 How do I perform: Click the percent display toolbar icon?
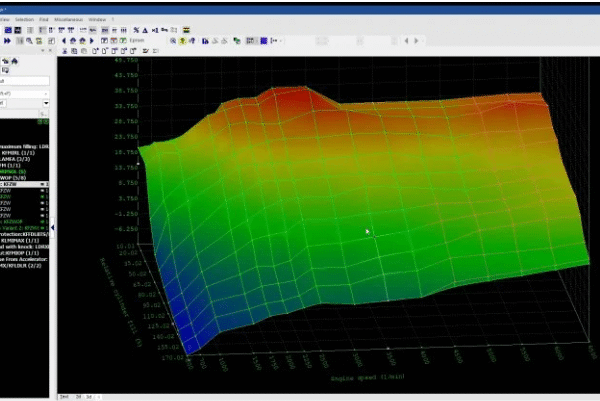click(136, 30)
